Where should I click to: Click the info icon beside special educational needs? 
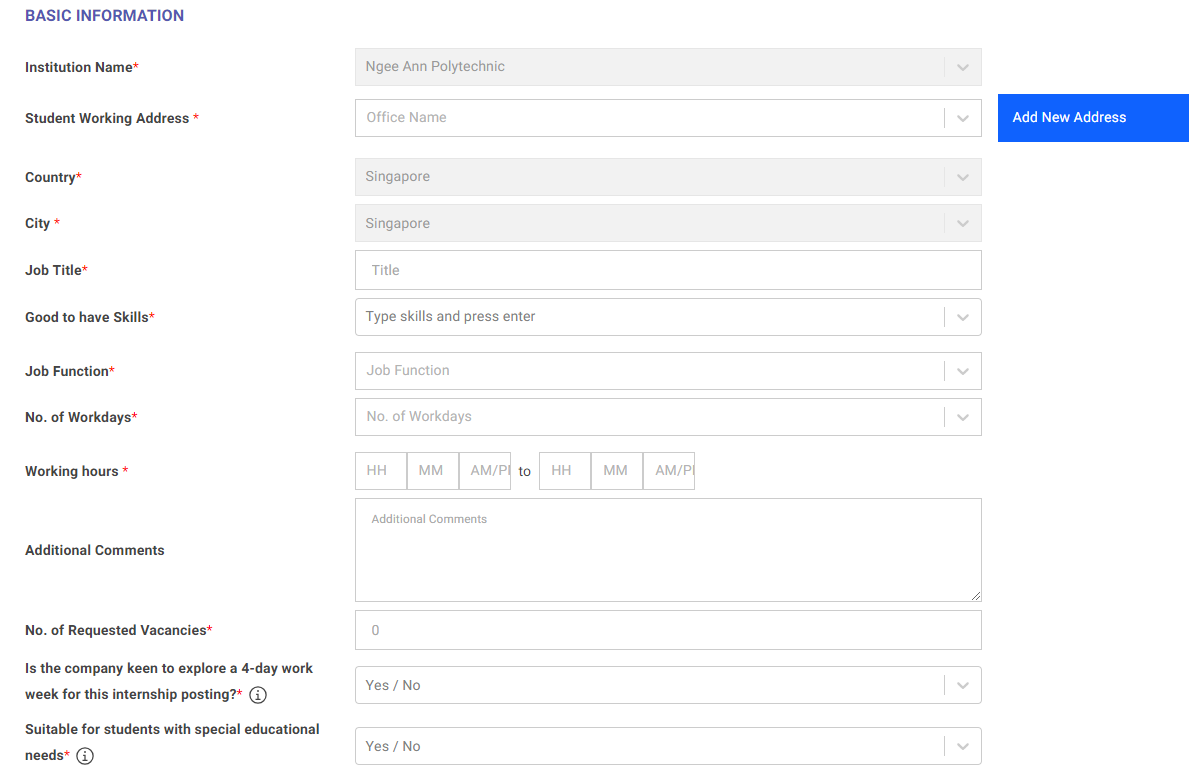pyautogui.click(x=85, y=756)
